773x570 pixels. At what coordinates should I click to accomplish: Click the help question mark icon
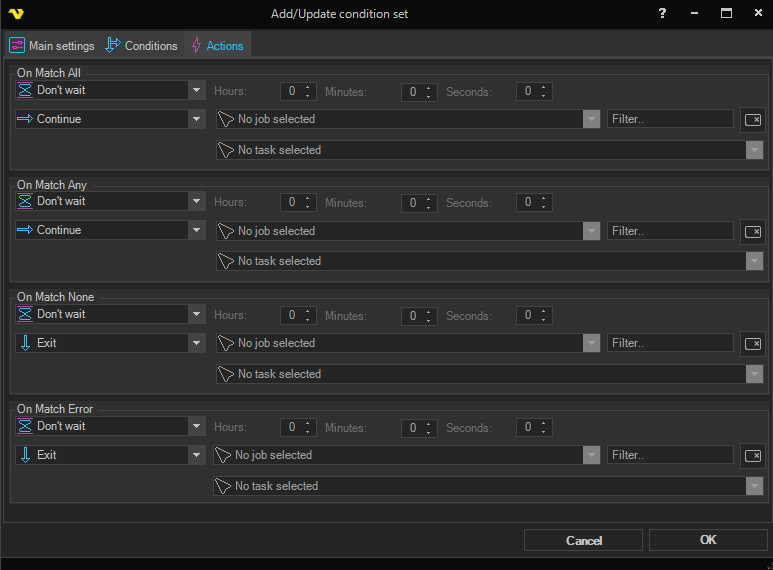coord(662,14)
